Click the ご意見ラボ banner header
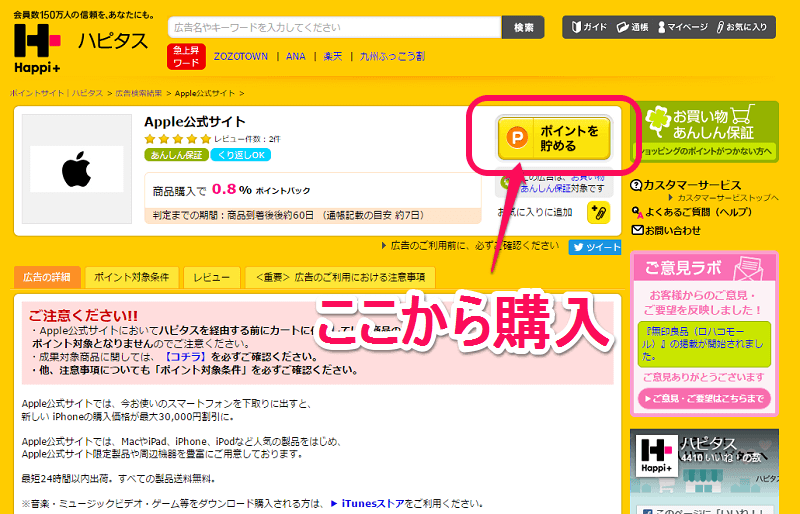This screenshot has height=514, width=800. coord(704,267)
